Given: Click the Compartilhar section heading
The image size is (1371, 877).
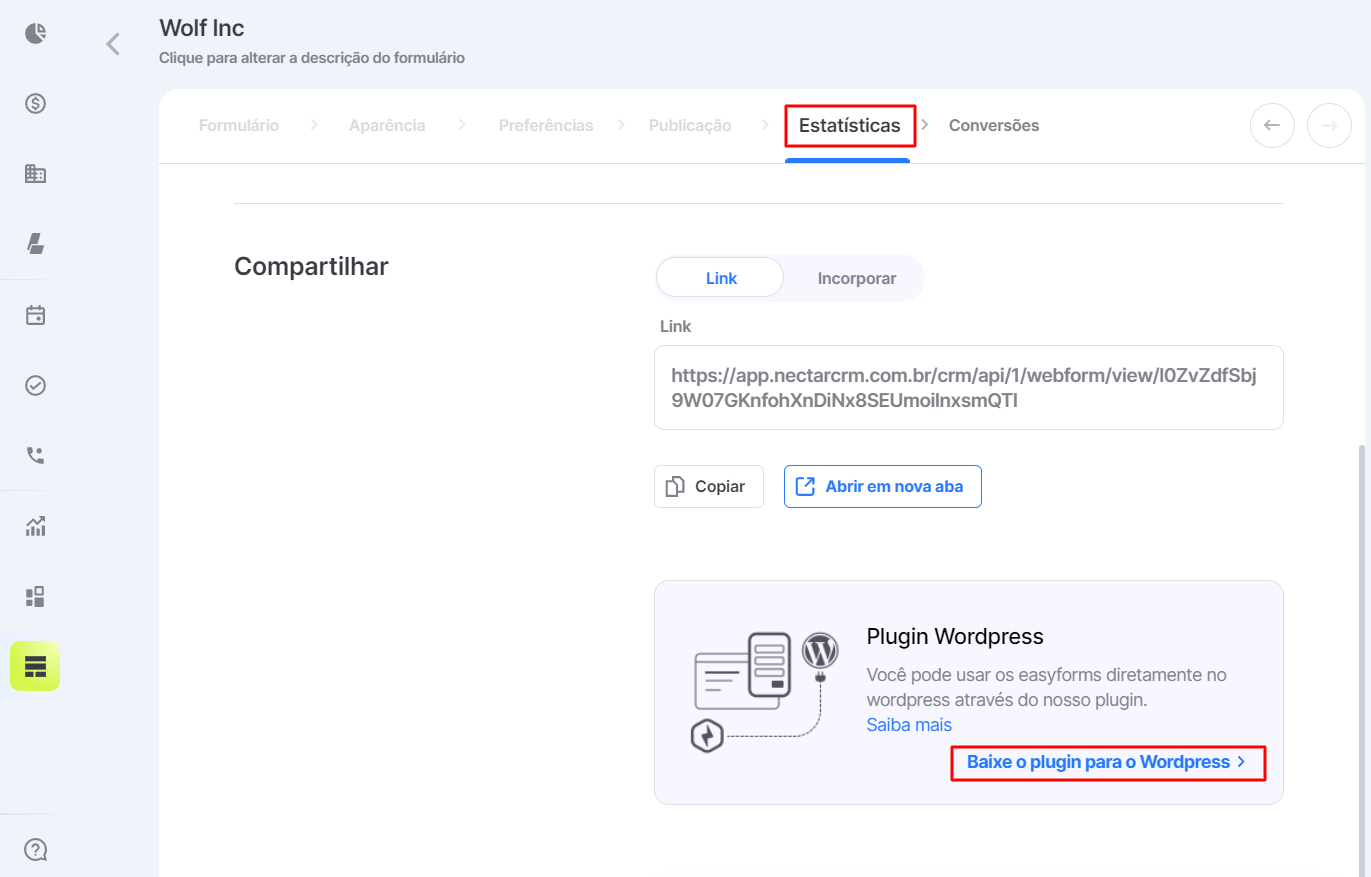Looking at the screenshot, I should [x=311, y=266].
